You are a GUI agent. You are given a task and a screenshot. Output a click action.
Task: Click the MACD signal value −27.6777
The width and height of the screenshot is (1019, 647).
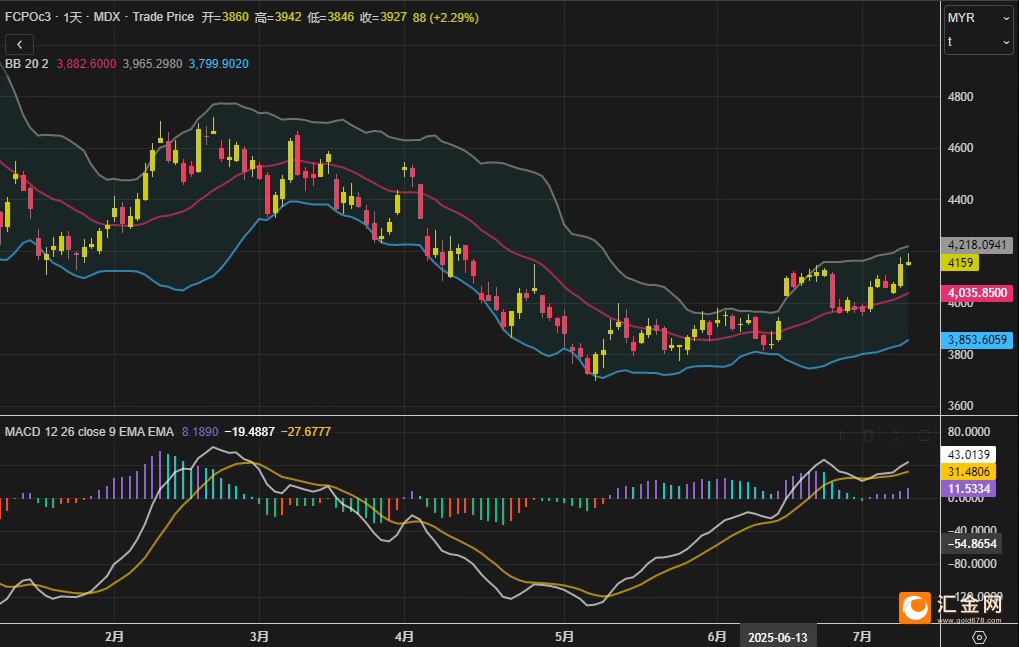[306, 432]
